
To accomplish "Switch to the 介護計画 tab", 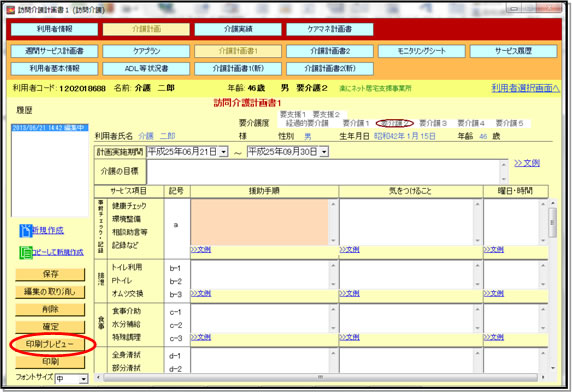I will click(146, 29).
